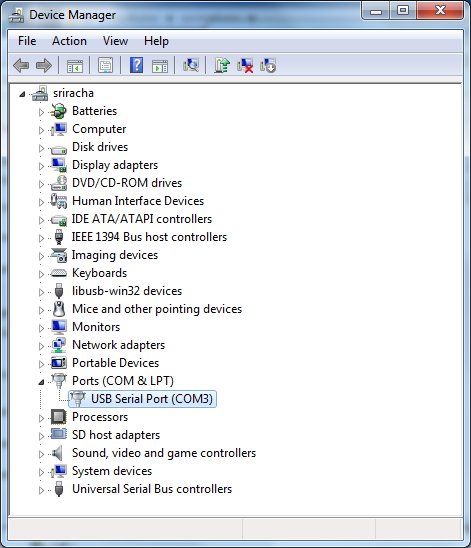
Task: Click the Forward arrow in toolbar
Action: [x=44, y=65]
